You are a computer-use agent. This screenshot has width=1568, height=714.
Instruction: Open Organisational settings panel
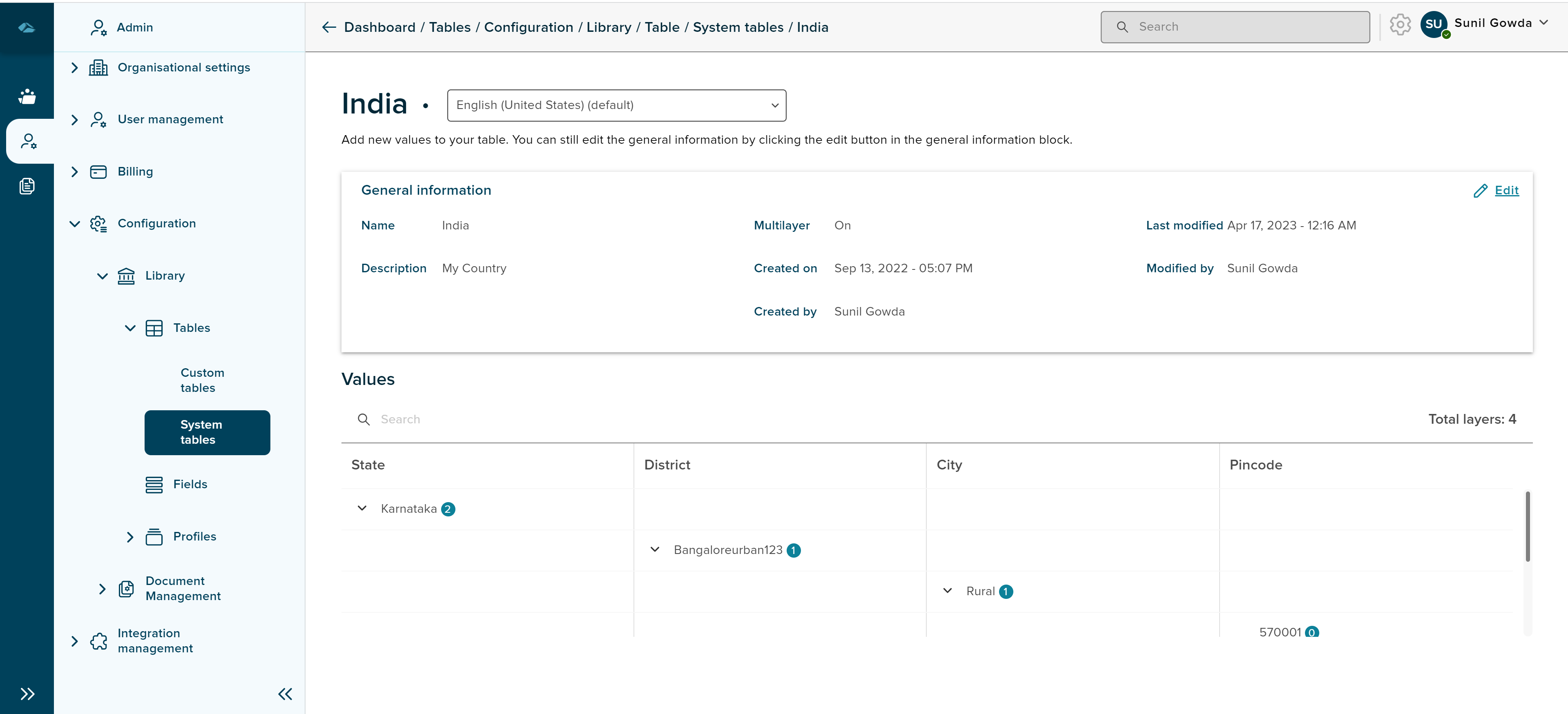pos(183,67)
